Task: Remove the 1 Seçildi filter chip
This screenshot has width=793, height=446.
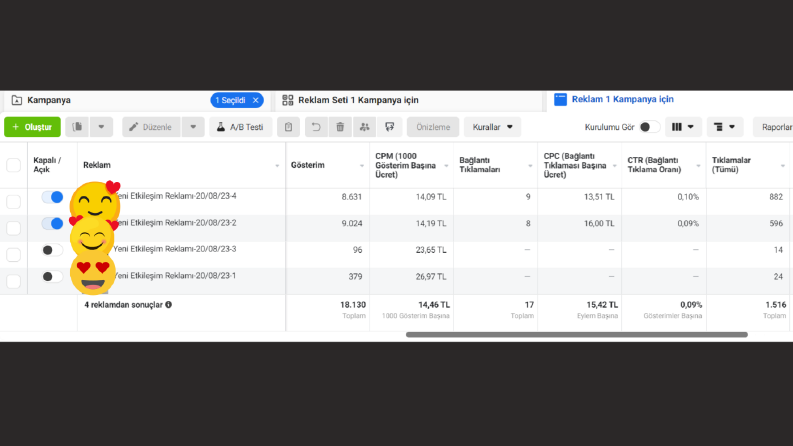Action: point(256,100)
